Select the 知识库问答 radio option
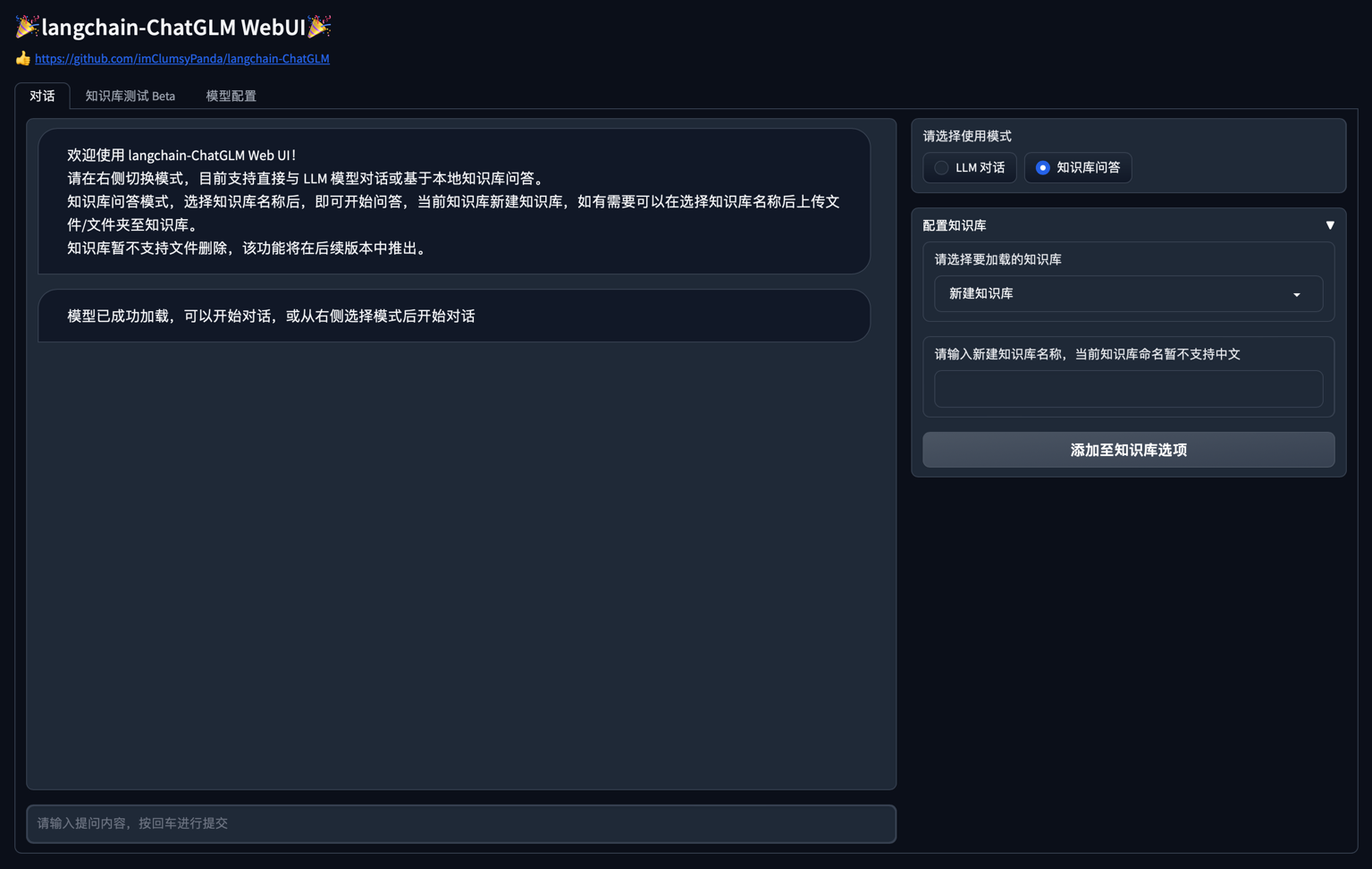The width and height of the screenshot is (1372, 869). [1042, 168]
